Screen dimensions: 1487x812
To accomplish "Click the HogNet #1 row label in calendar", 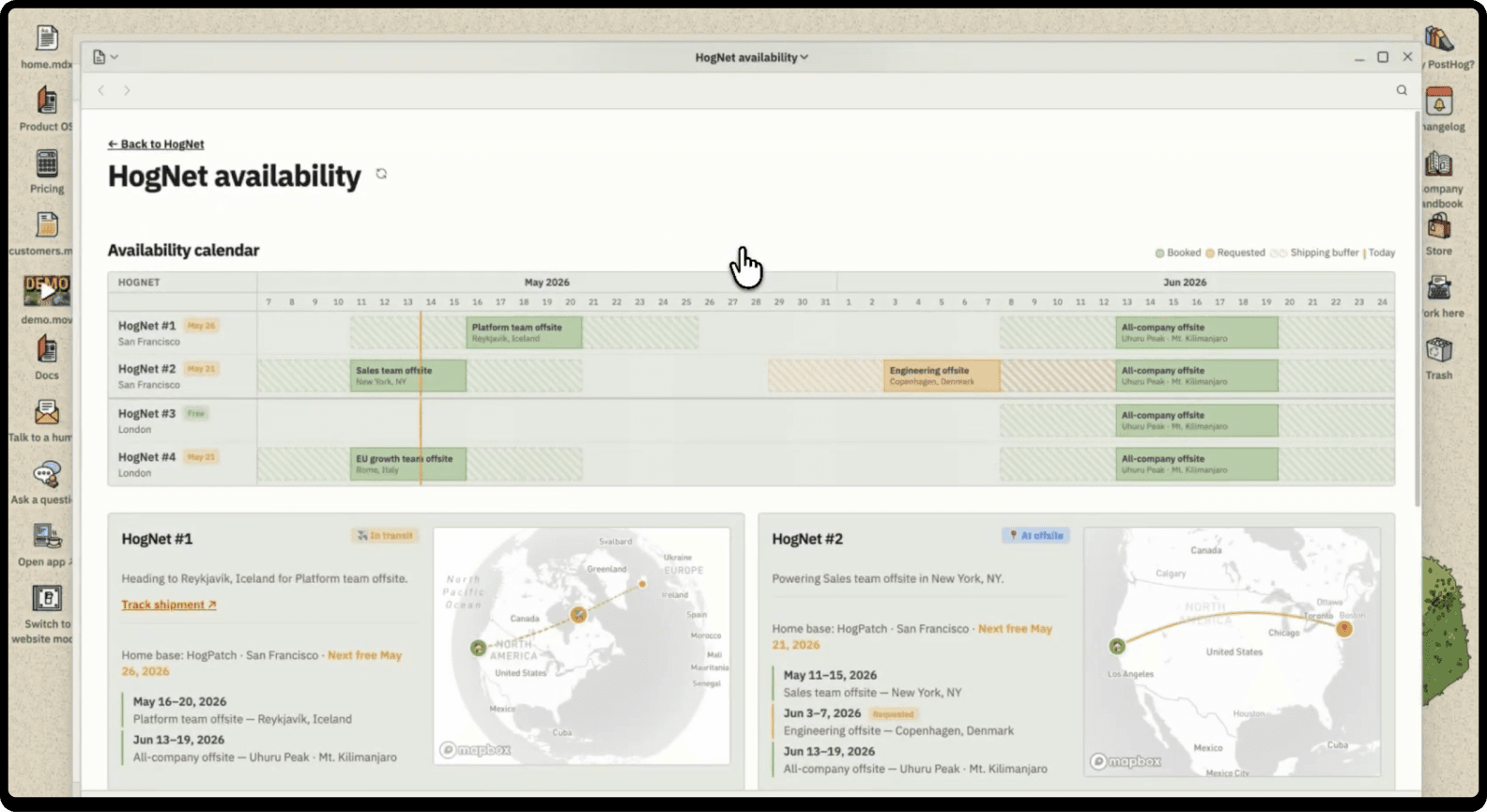I will pyautogui.click(x=147, y=326).
